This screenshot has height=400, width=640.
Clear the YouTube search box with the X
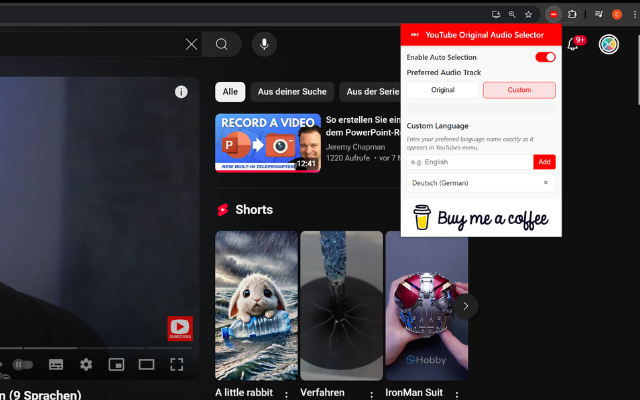(x=191, y=44)
